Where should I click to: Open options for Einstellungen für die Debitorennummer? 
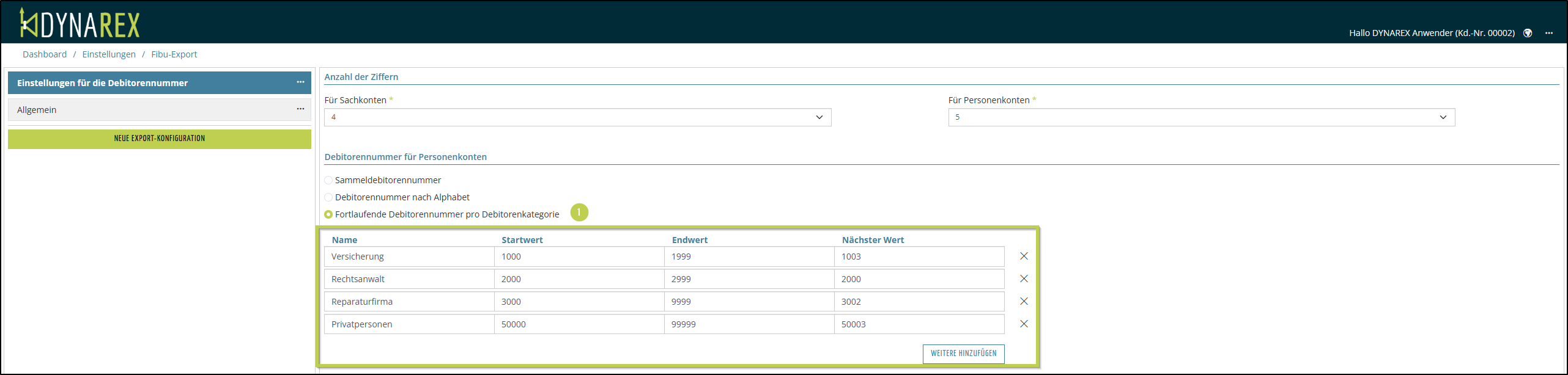pos(300,82)
